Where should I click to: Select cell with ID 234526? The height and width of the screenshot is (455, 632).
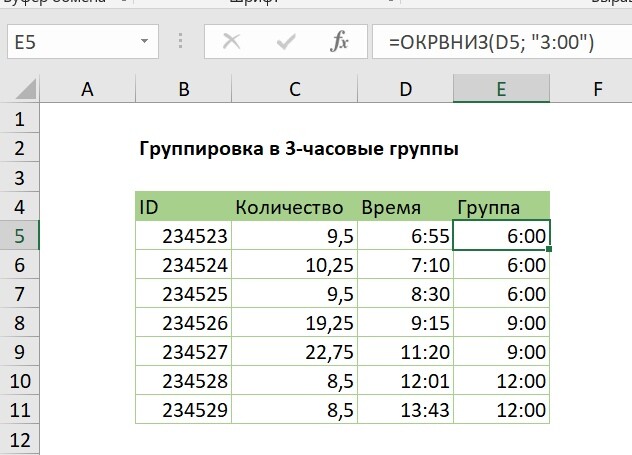click(x=183, y=322)
